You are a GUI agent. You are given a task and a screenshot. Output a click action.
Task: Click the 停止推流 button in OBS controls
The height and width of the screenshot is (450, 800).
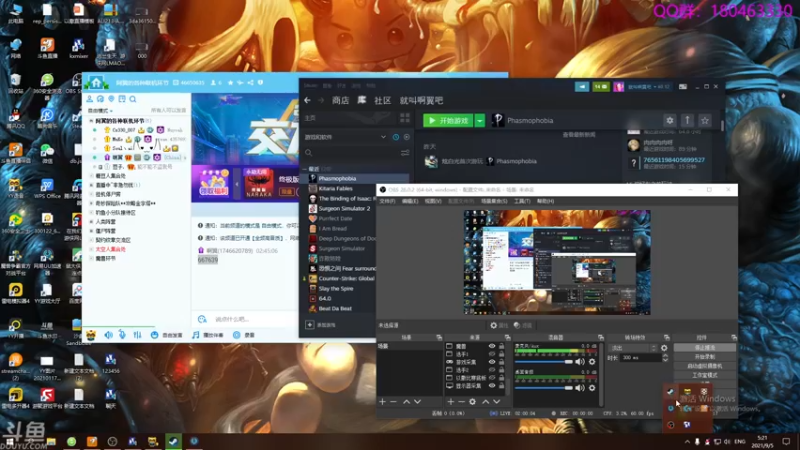click(x=705, y=347)
